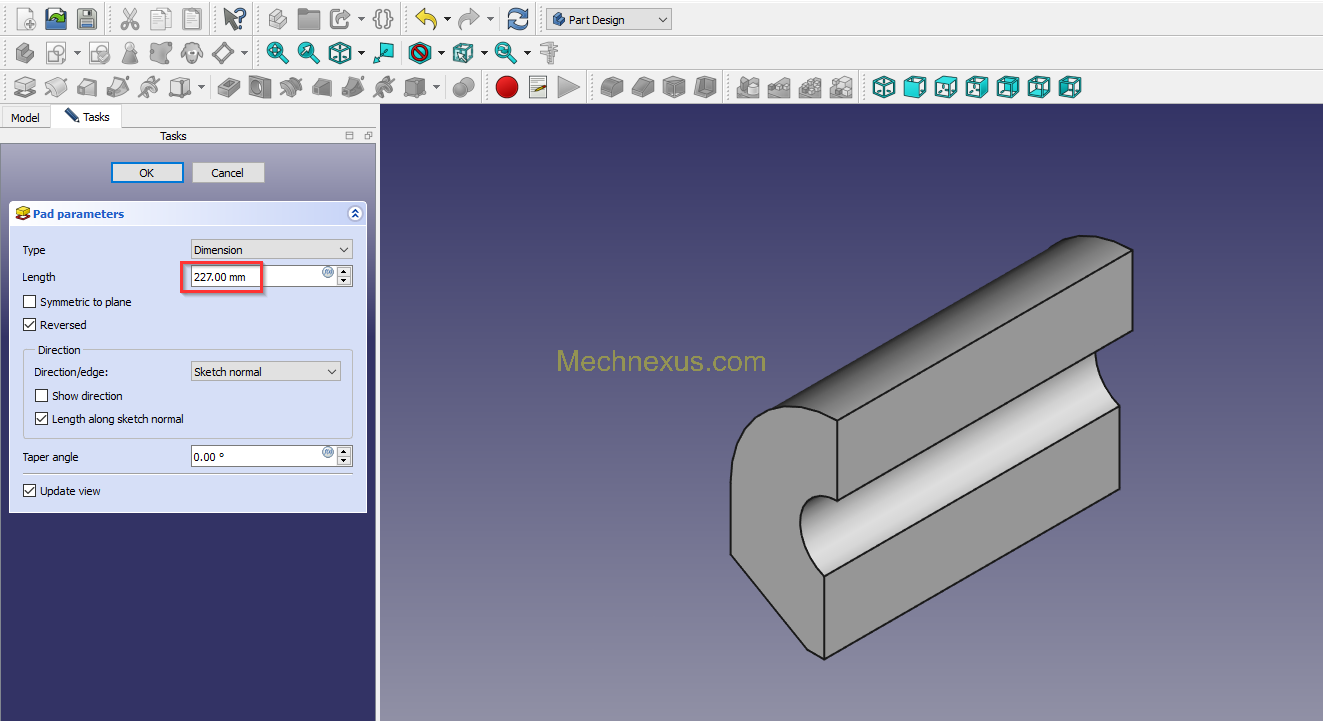Click the Execute macro play icon

569,87
